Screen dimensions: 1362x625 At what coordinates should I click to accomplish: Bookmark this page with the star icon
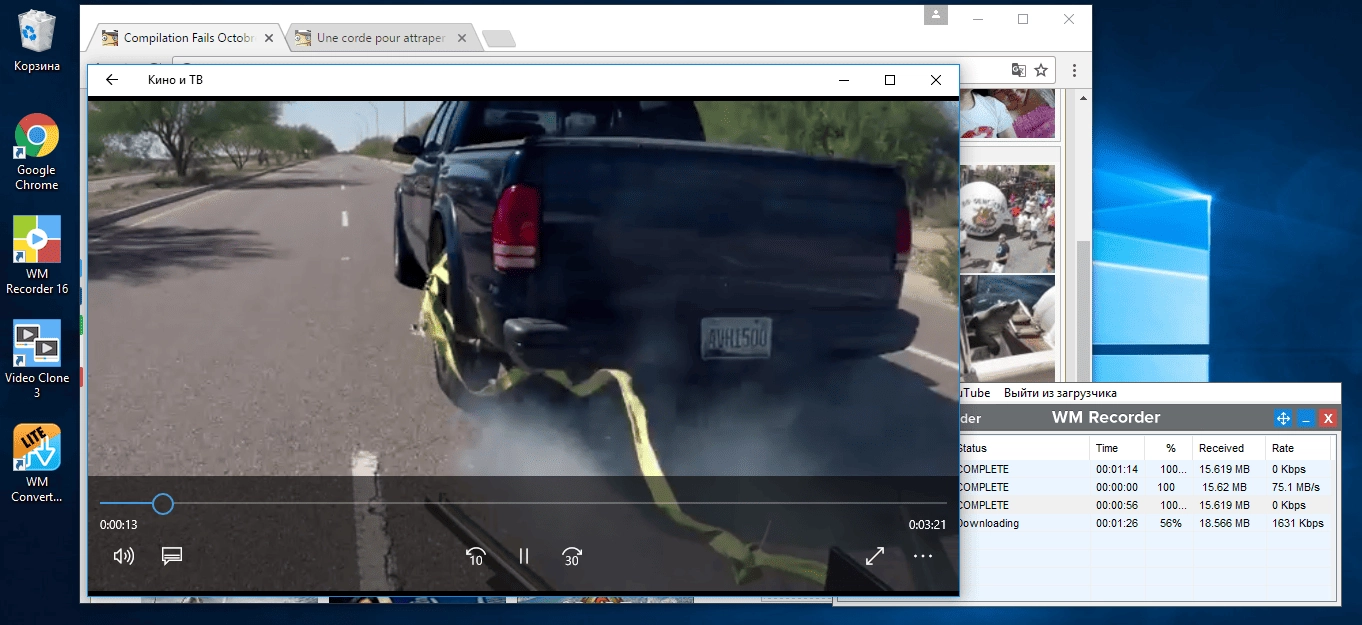point(1041,70)
